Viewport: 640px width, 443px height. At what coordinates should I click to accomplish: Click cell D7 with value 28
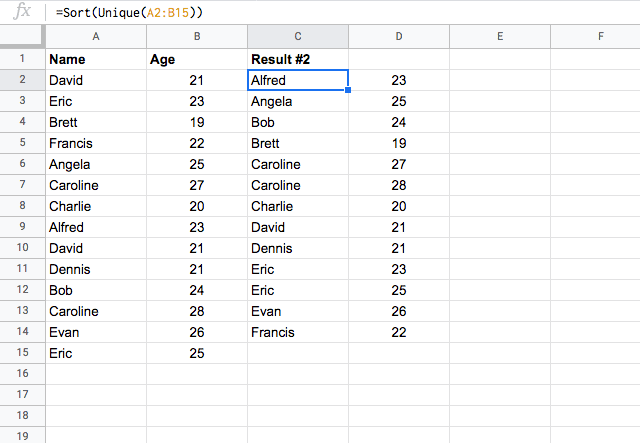(x=399, y=185)
